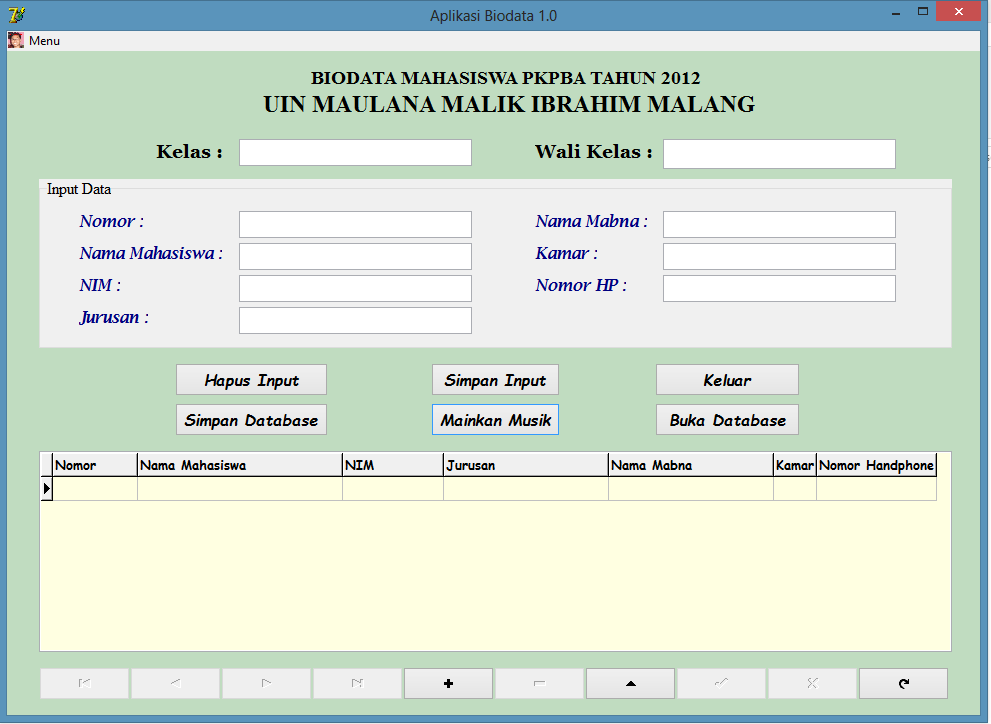Open a database with Buka Database
This screenshot has height=724, width=991.
[x=727, y=419]
